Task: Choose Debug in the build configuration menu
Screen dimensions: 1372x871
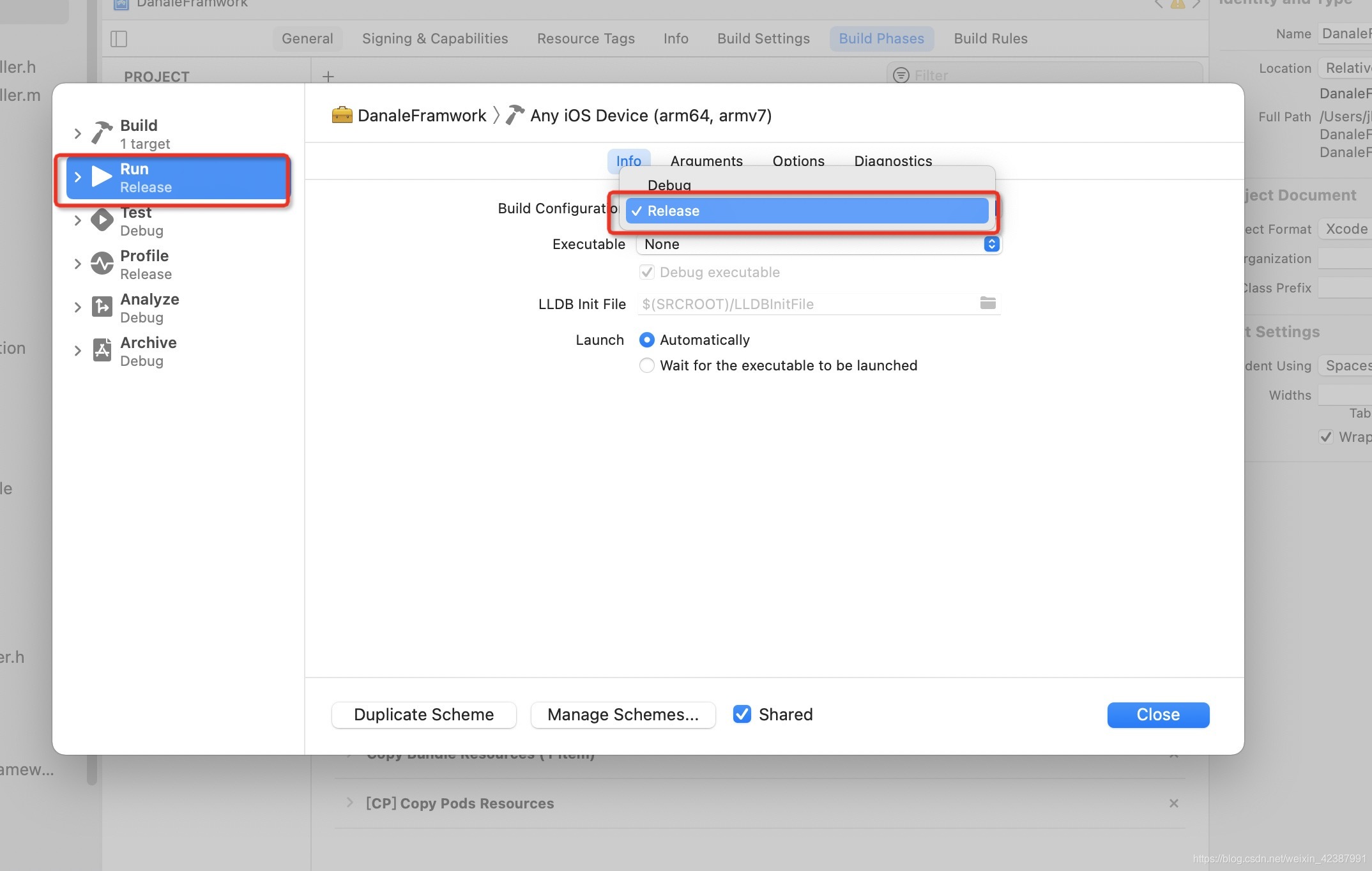Action: click(807, 185)
